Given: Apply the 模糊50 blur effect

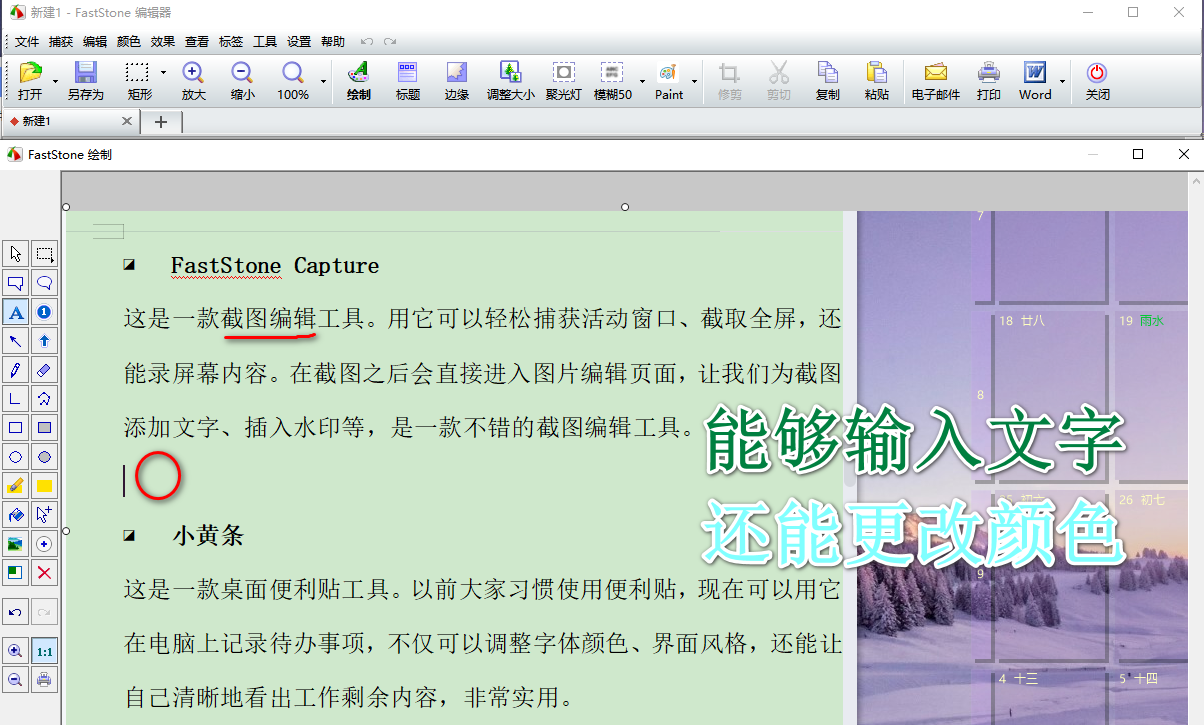Looking at the screenshot, I should click(613, 80).
